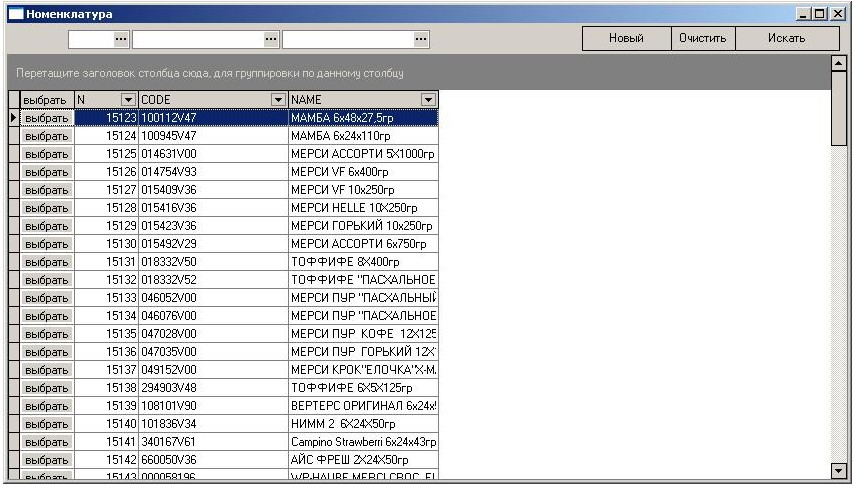The height and width of the screenshot is (488, 854).
Task: Click выбрать for МЕРСИ АССОРТИ 5X1000гр row
Action: click(x=46, y=154)
